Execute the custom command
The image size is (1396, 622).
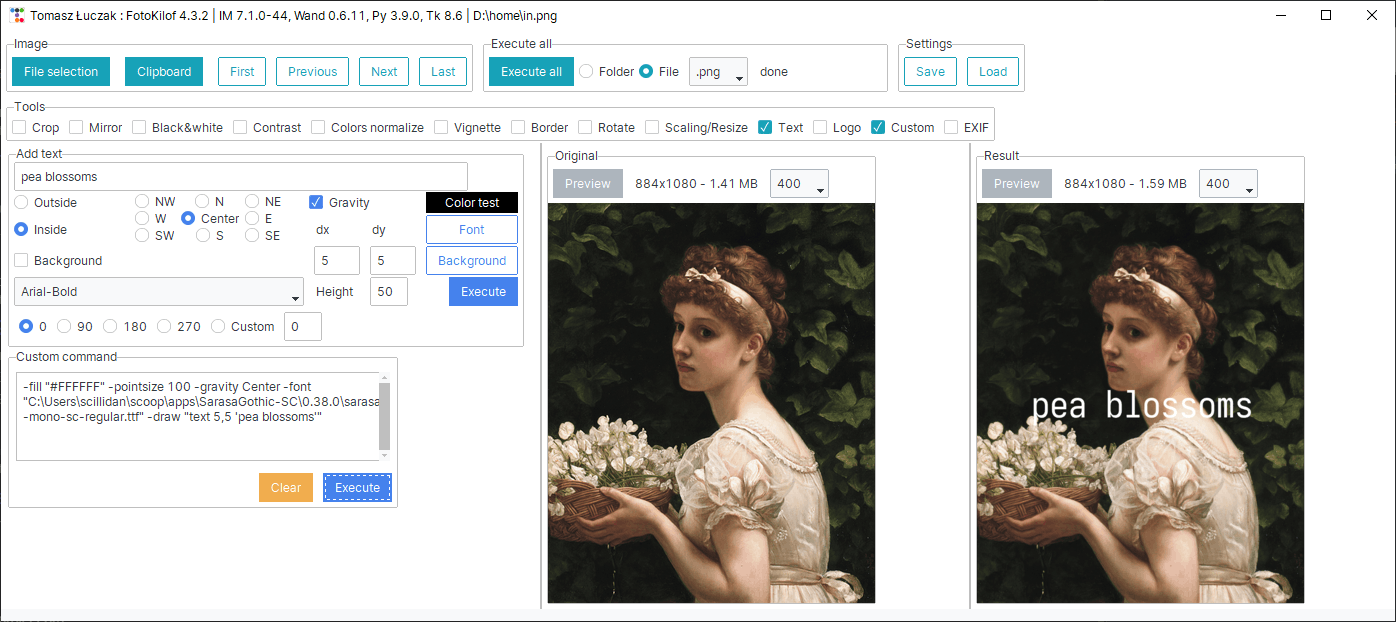click(x=357, y=487)
